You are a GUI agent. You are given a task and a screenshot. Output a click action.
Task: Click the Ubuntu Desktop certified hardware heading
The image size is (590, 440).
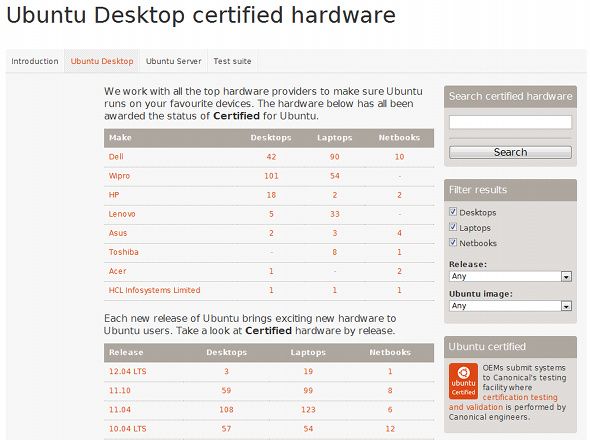[x=201, y=15]
